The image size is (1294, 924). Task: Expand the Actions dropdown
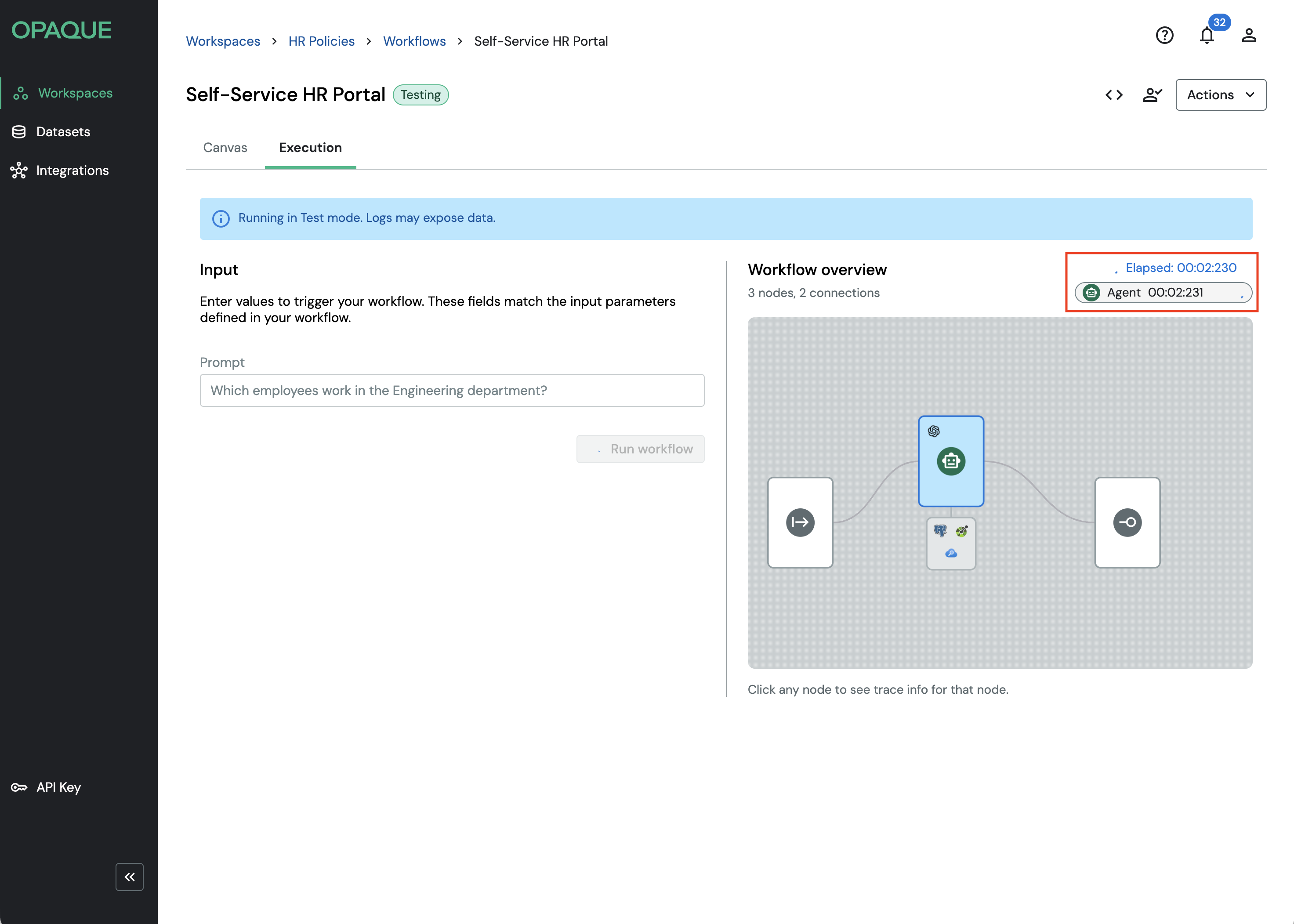tap(1221, 95)
